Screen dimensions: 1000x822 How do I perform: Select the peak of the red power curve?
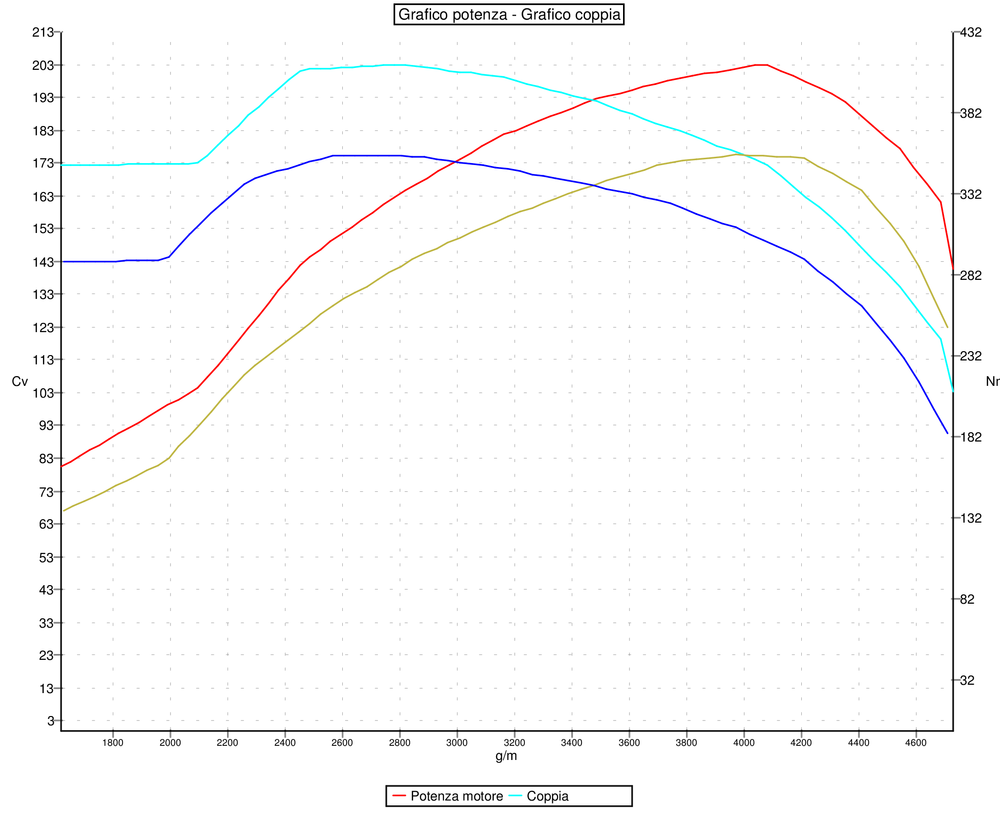tap(760, 64)
